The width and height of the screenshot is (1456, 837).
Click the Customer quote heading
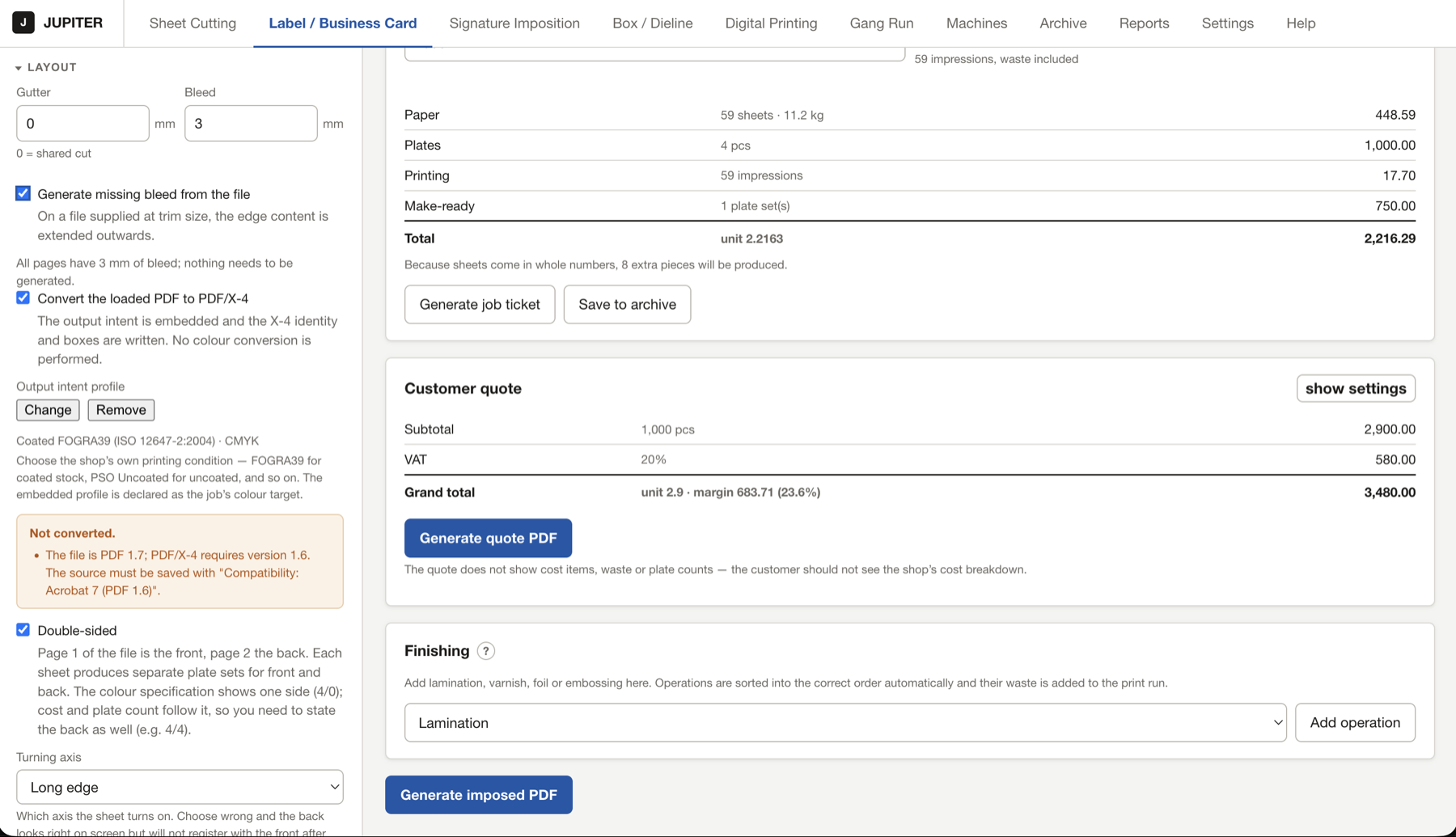[x=463, y=388]
